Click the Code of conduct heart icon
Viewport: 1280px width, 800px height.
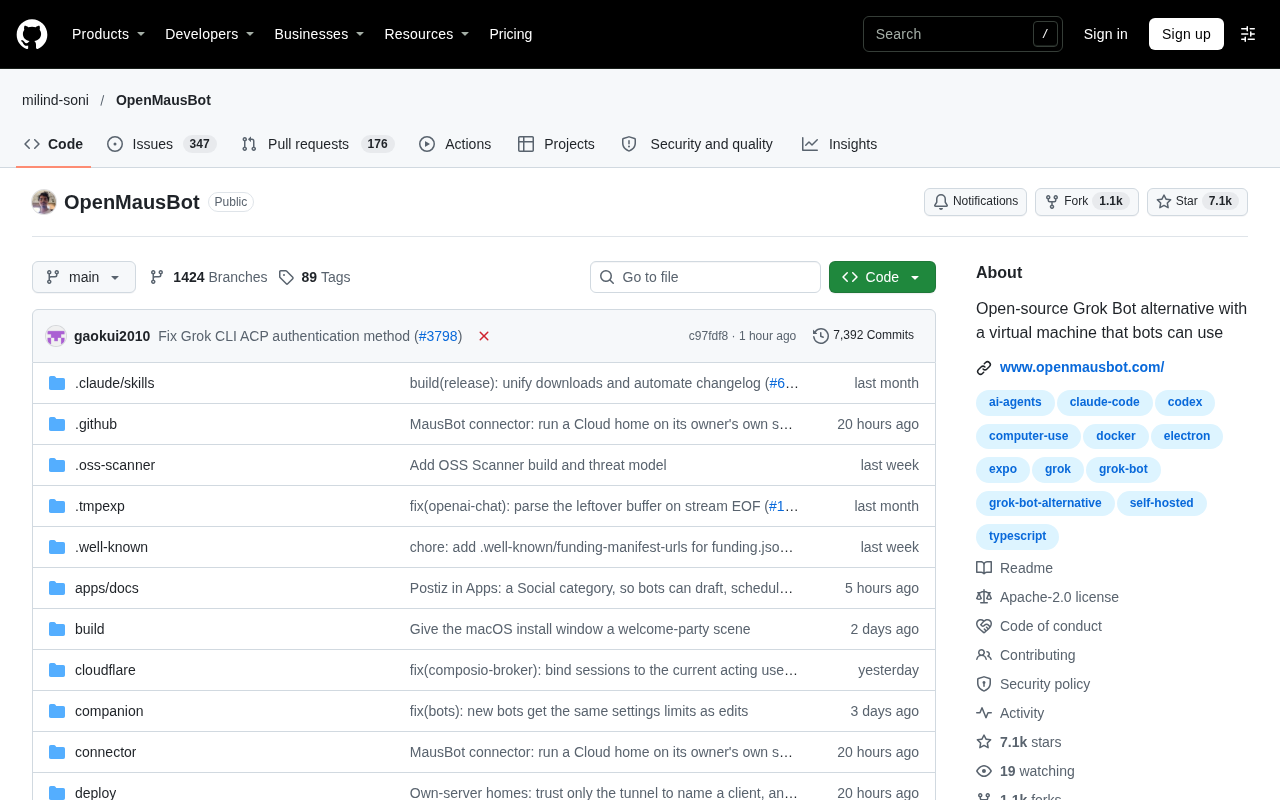(x=984, y=626)
